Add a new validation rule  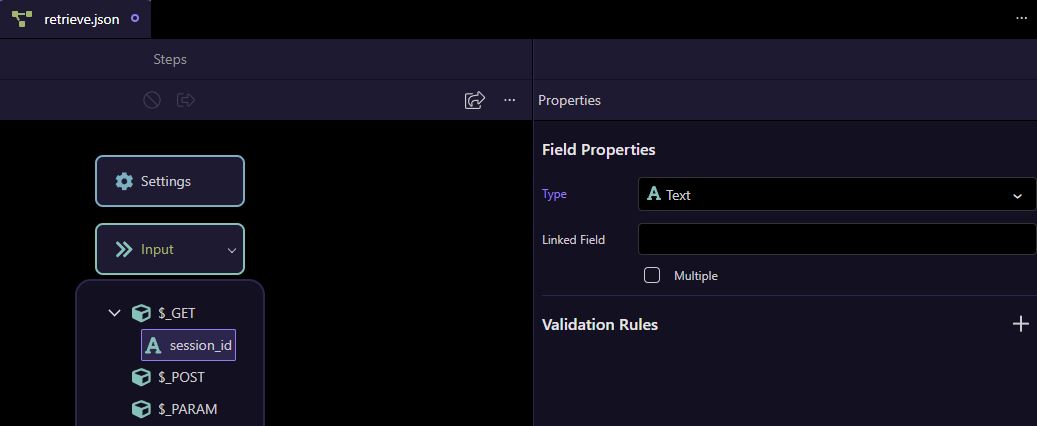[1020, 323]
